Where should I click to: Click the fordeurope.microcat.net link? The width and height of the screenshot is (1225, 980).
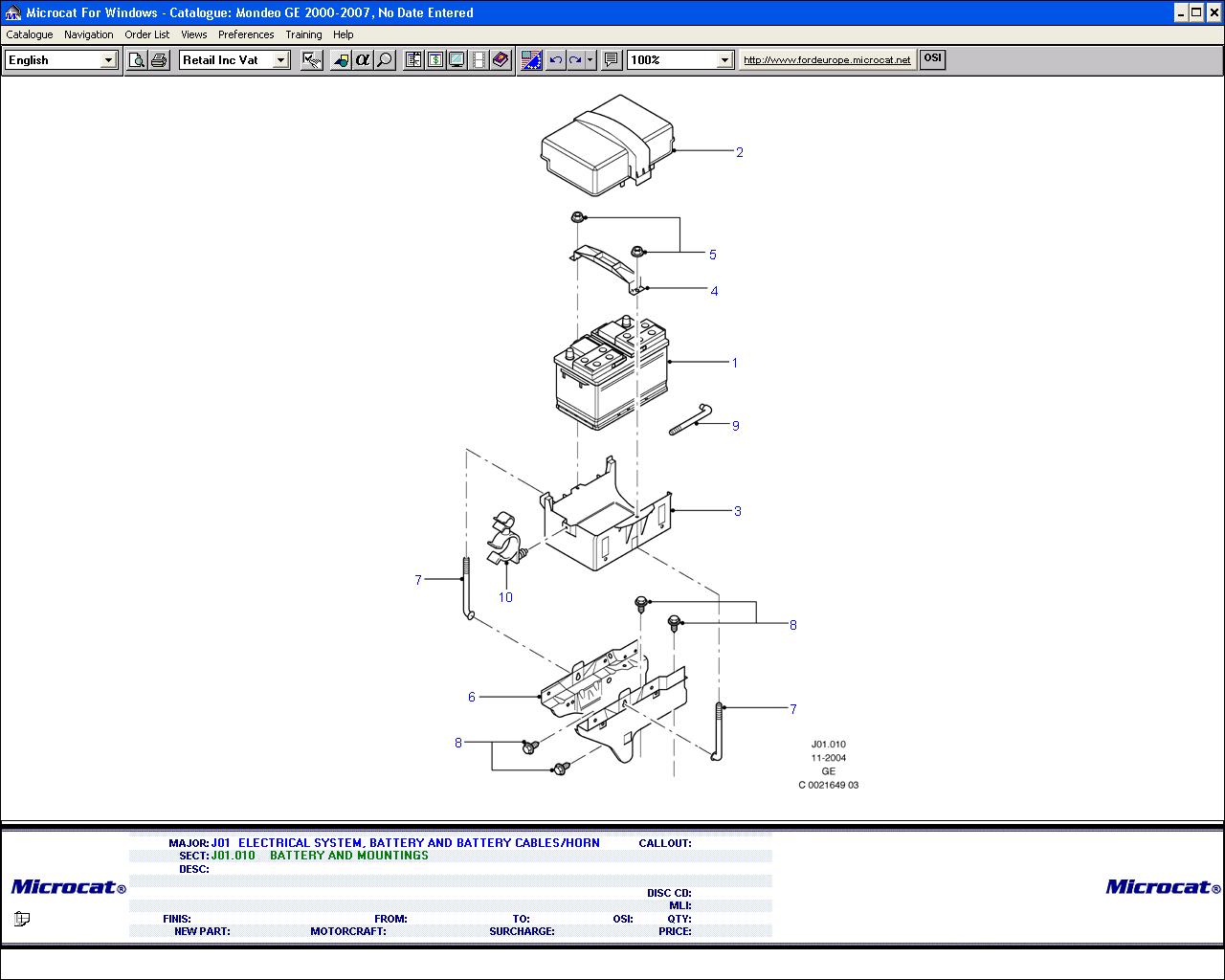coord(827,59)
